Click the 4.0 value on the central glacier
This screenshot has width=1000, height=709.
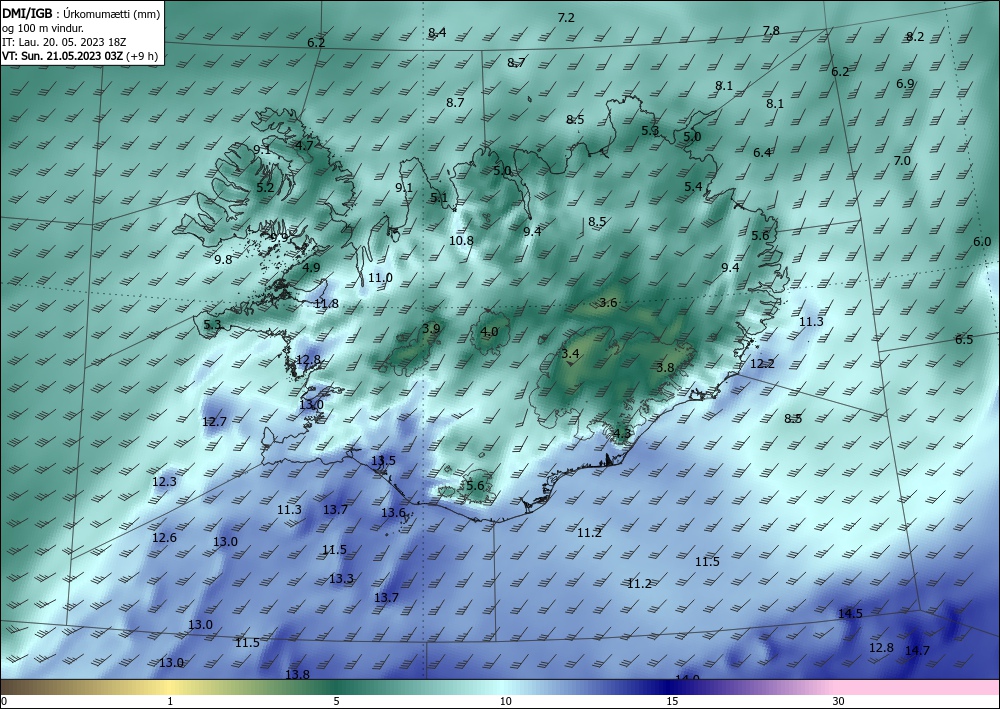[x=489, y=332]
